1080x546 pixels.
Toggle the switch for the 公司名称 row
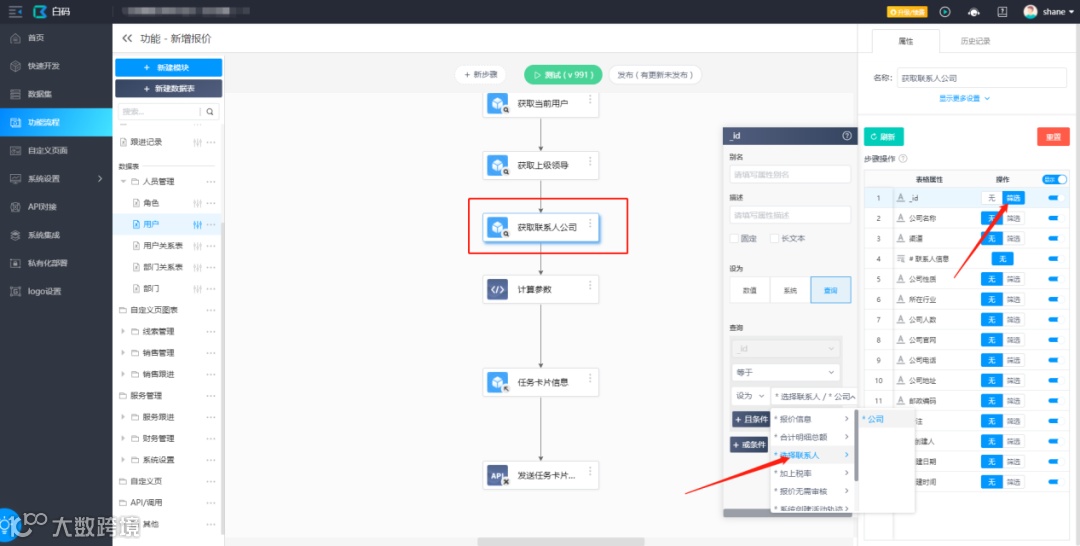[1056, 218]
